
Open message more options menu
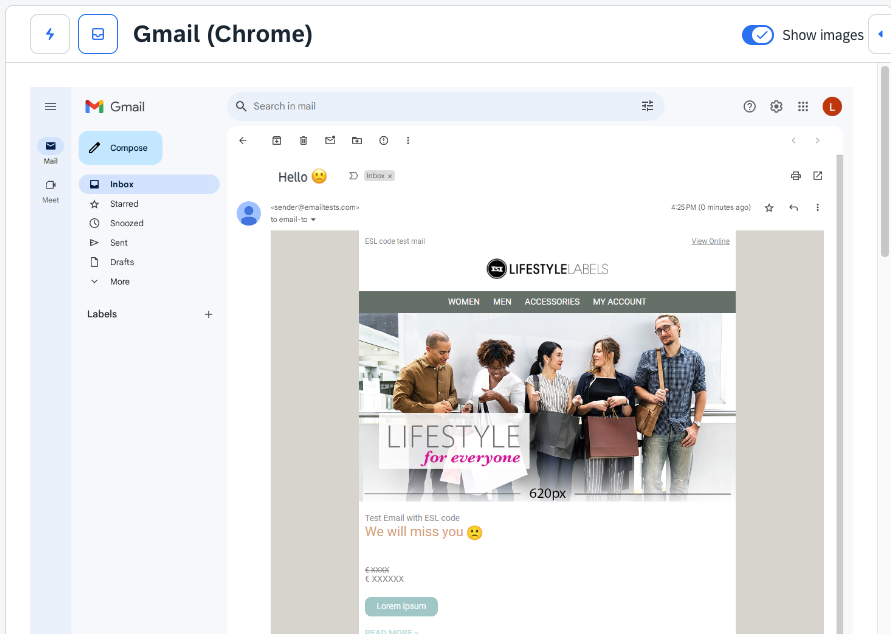pos(818,208)
